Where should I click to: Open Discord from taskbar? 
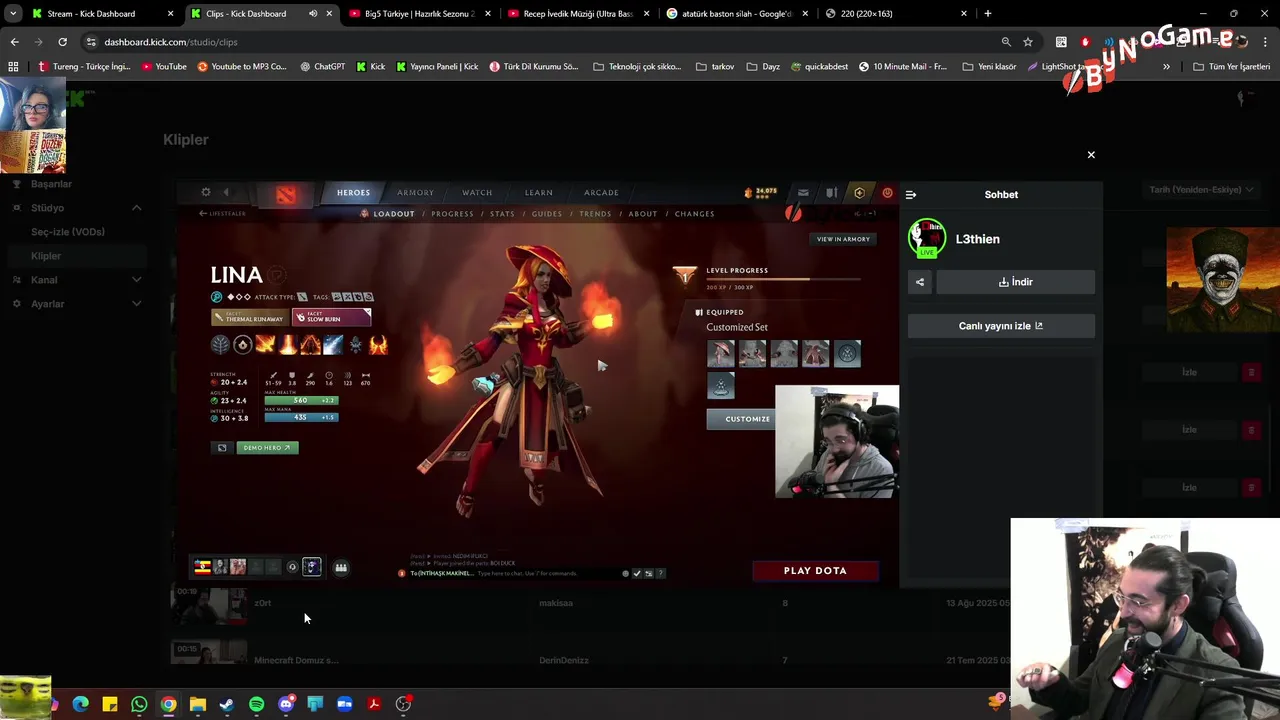(286, 704)
